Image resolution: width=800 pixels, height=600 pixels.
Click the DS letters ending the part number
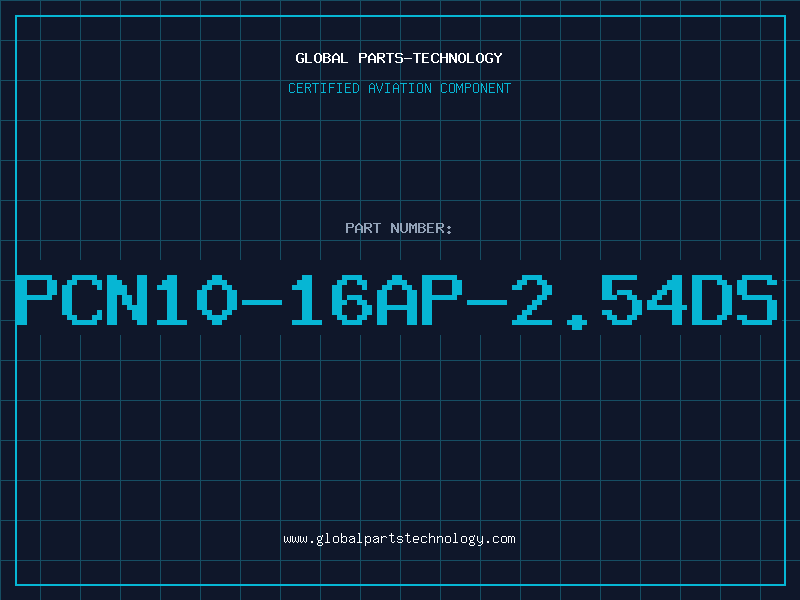coord(734,300)
